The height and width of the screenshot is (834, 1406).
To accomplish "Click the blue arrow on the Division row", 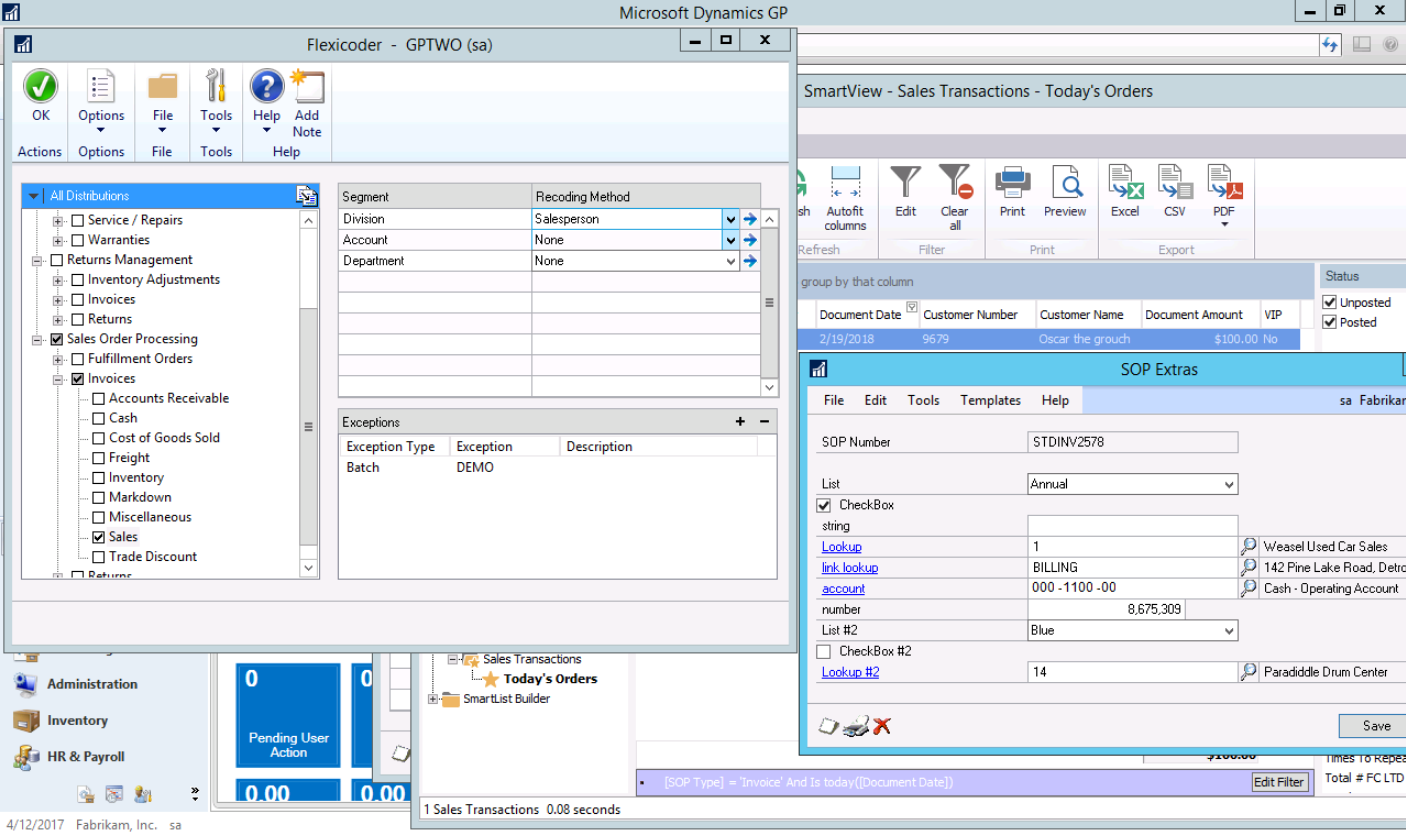I will (750, 219).
